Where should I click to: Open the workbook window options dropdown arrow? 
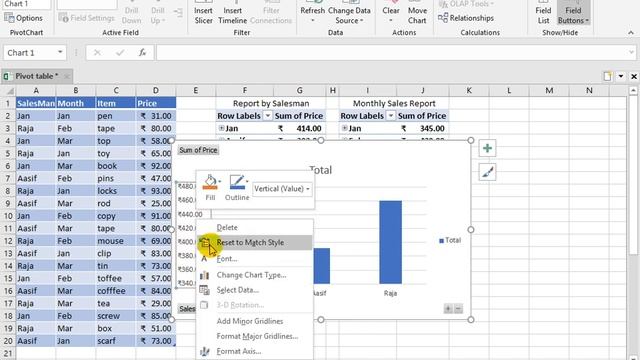pyautogui.click(x=621, y=76)
